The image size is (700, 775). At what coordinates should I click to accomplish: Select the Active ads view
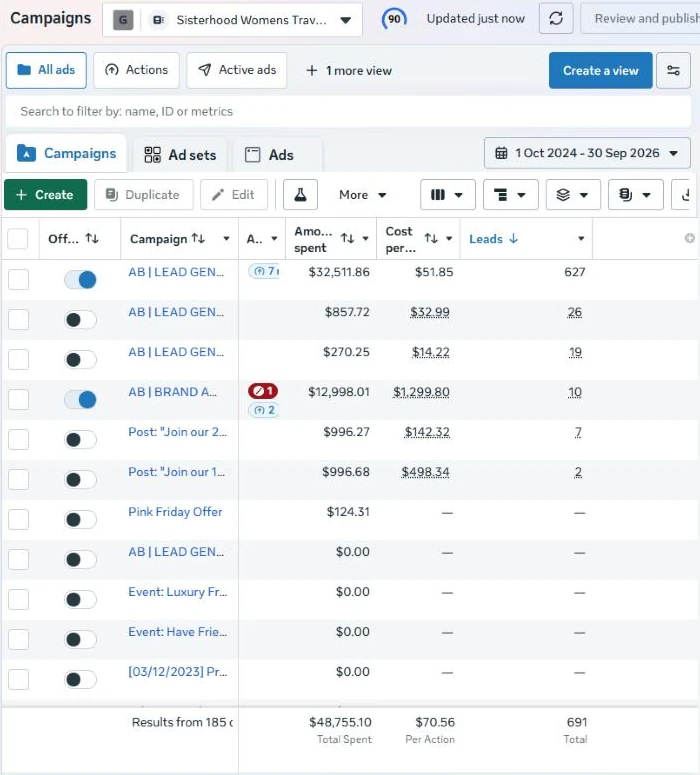pos(236,70)
